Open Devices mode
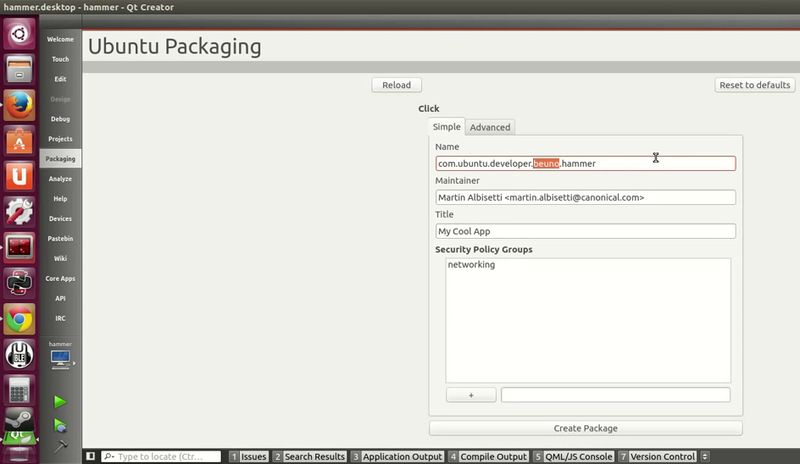Image resolution: width=800 pixels, height=464 pixels. click(x=60, y=218)
